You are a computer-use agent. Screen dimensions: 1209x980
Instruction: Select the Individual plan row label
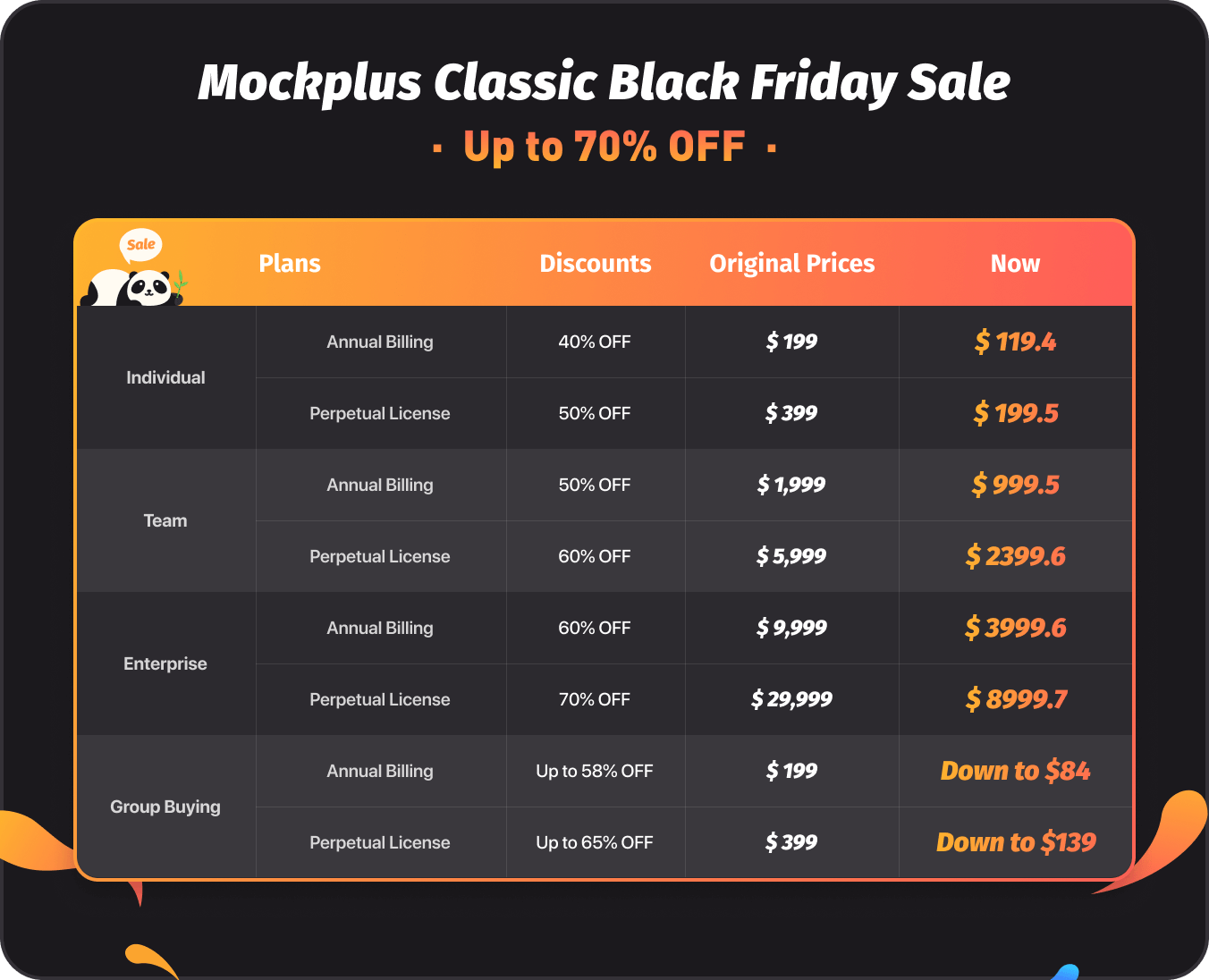click(165, 377)
